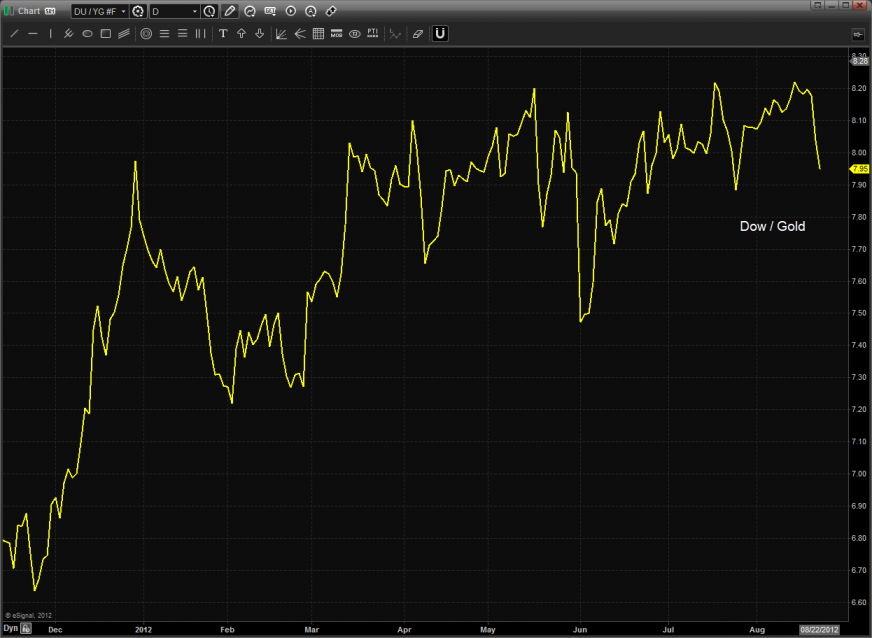Click the pin toolbar icon at right
This screenshot has width=872, height=638.
(x=857, y=34)
